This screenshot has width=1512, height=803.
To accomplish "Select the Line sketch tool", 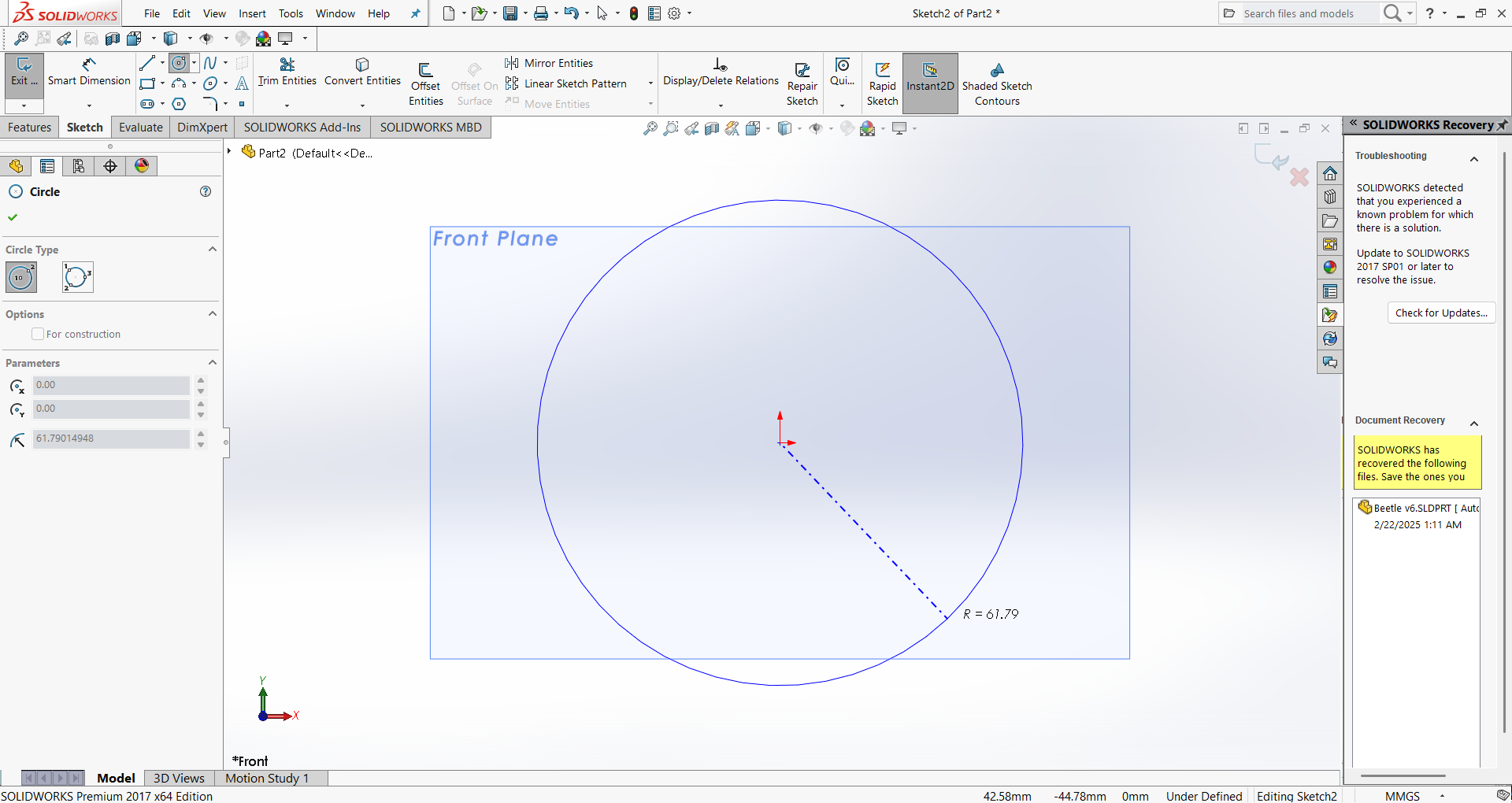I will pos(146,63).
